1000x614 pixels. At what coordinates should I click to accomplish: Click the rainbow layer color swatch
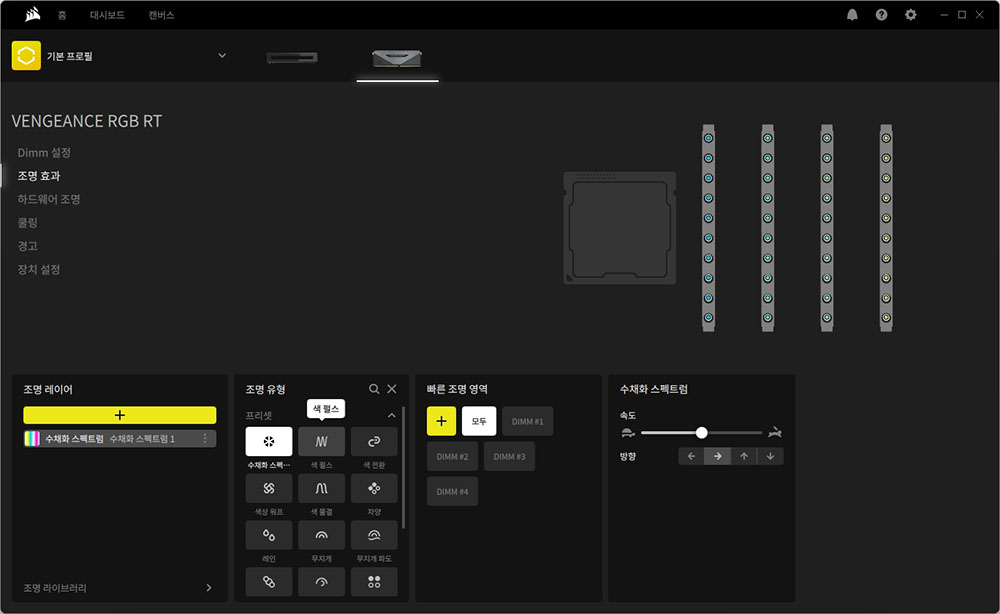point(32,438)
